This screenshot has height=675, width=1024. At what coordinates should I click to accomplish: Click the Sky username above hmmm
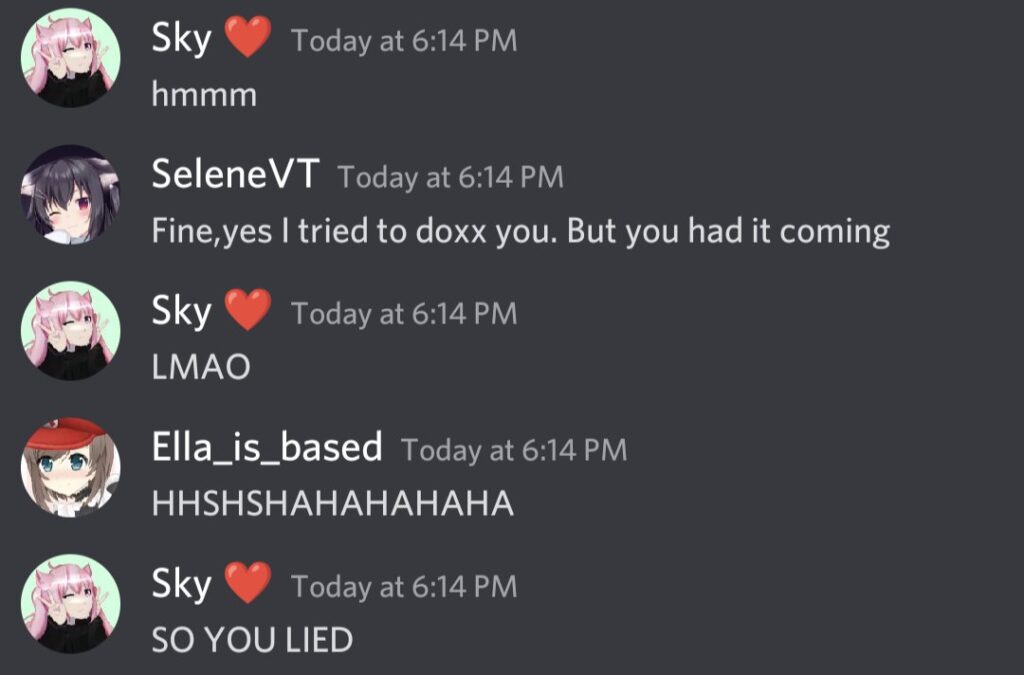(182, 39)
